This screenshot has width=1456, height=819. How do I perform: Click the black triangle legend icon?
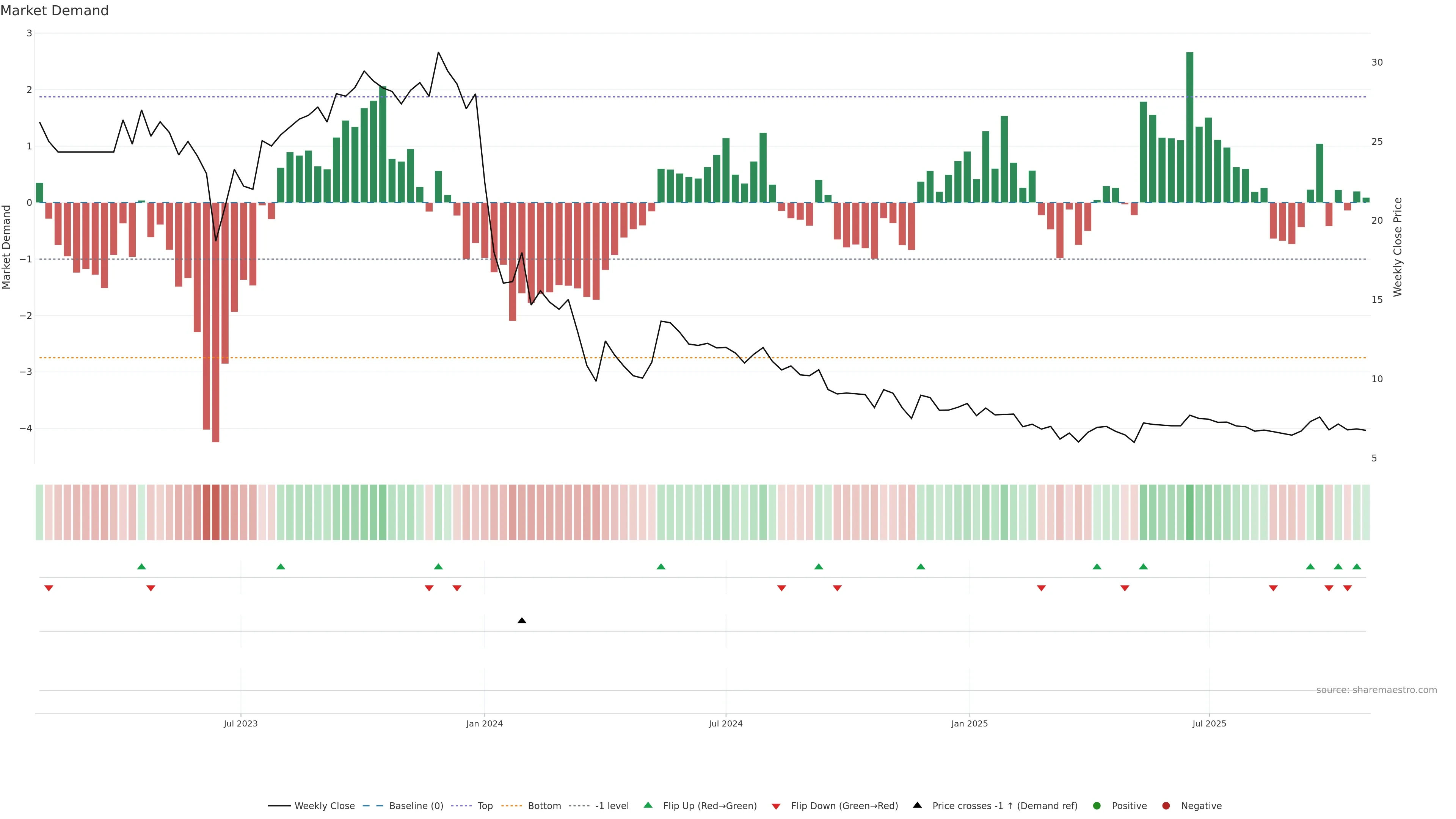(917, 805)
